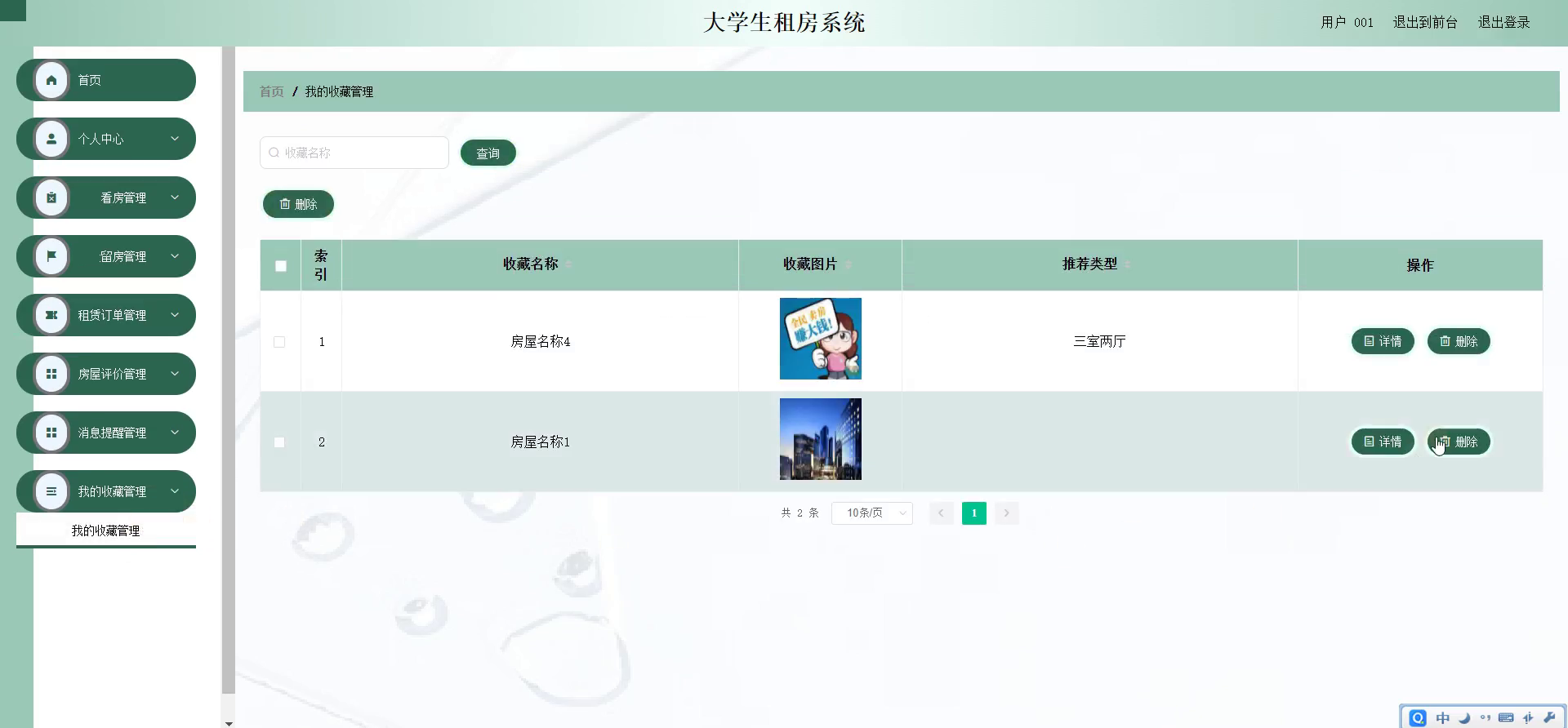
Task: Click the batch 删除 button above table
Action: (x=298, y=204)
